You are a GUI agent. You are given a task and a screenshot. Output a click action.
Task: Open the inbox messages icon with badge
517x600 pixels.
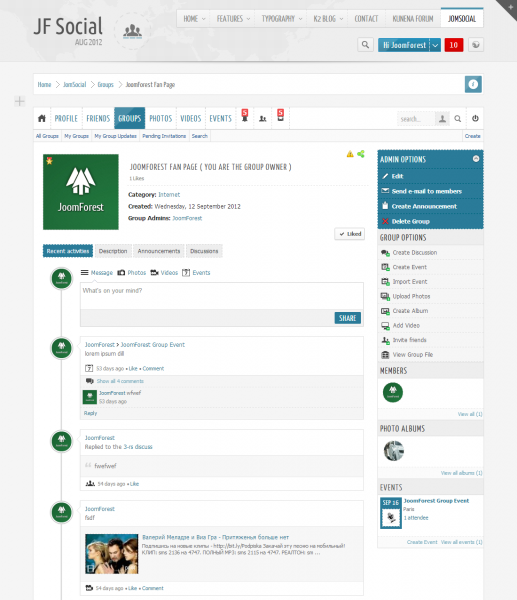pyautogui.click(x=281, y=116)
